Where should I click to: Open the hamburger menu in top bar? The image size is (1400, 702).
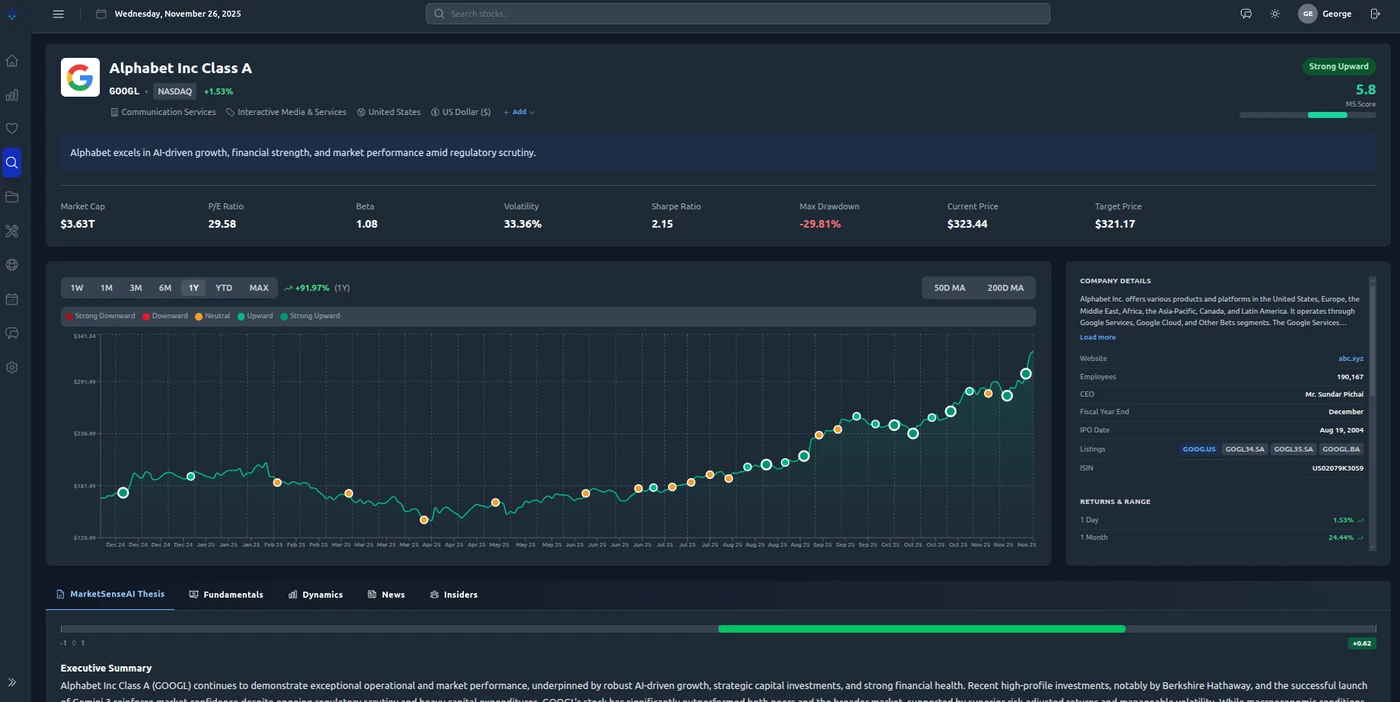[58, 14]
